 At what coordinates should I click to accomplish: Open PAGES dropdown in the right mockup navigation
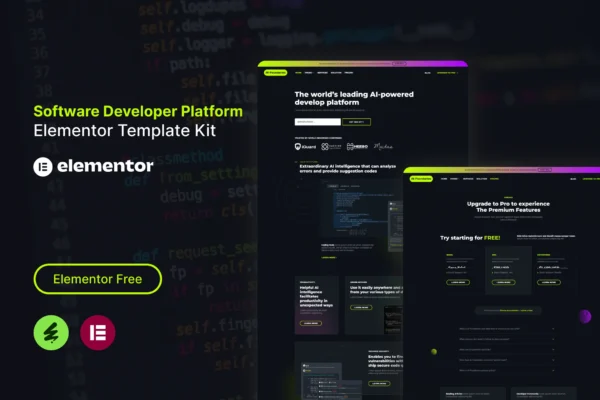point(454,179)
